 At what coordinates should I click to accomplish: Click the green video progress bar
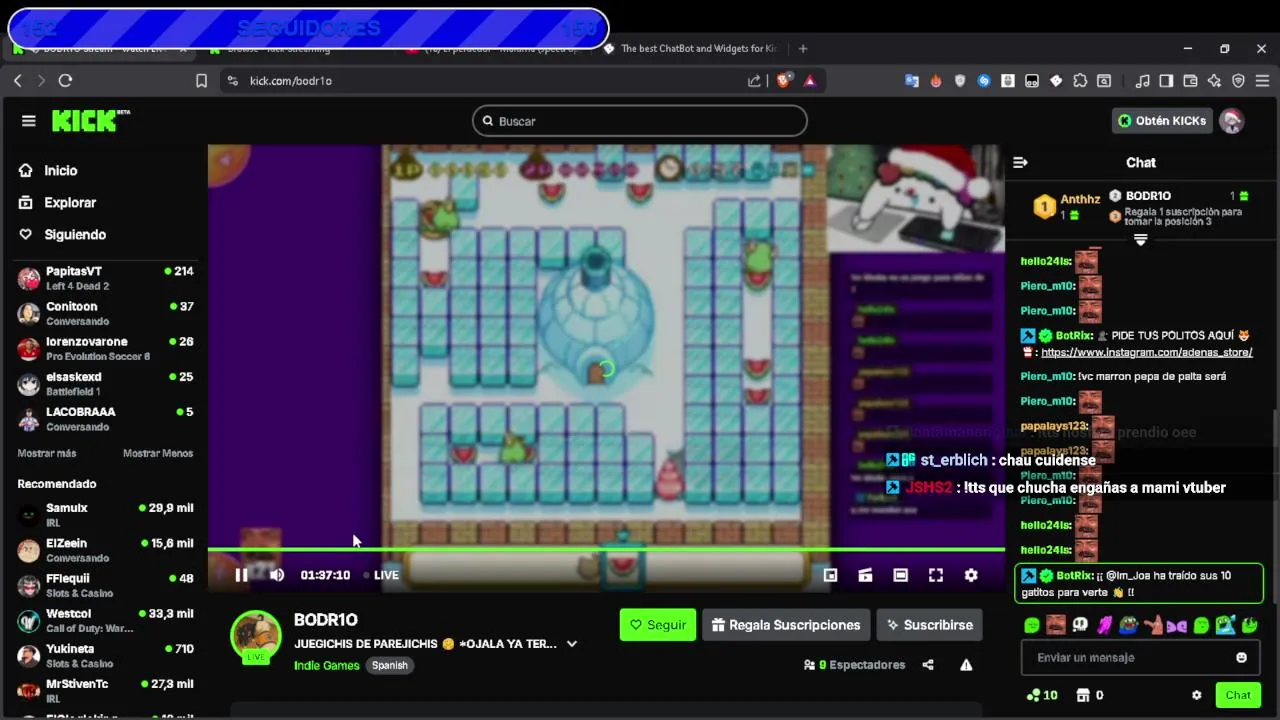pos(606,549)
